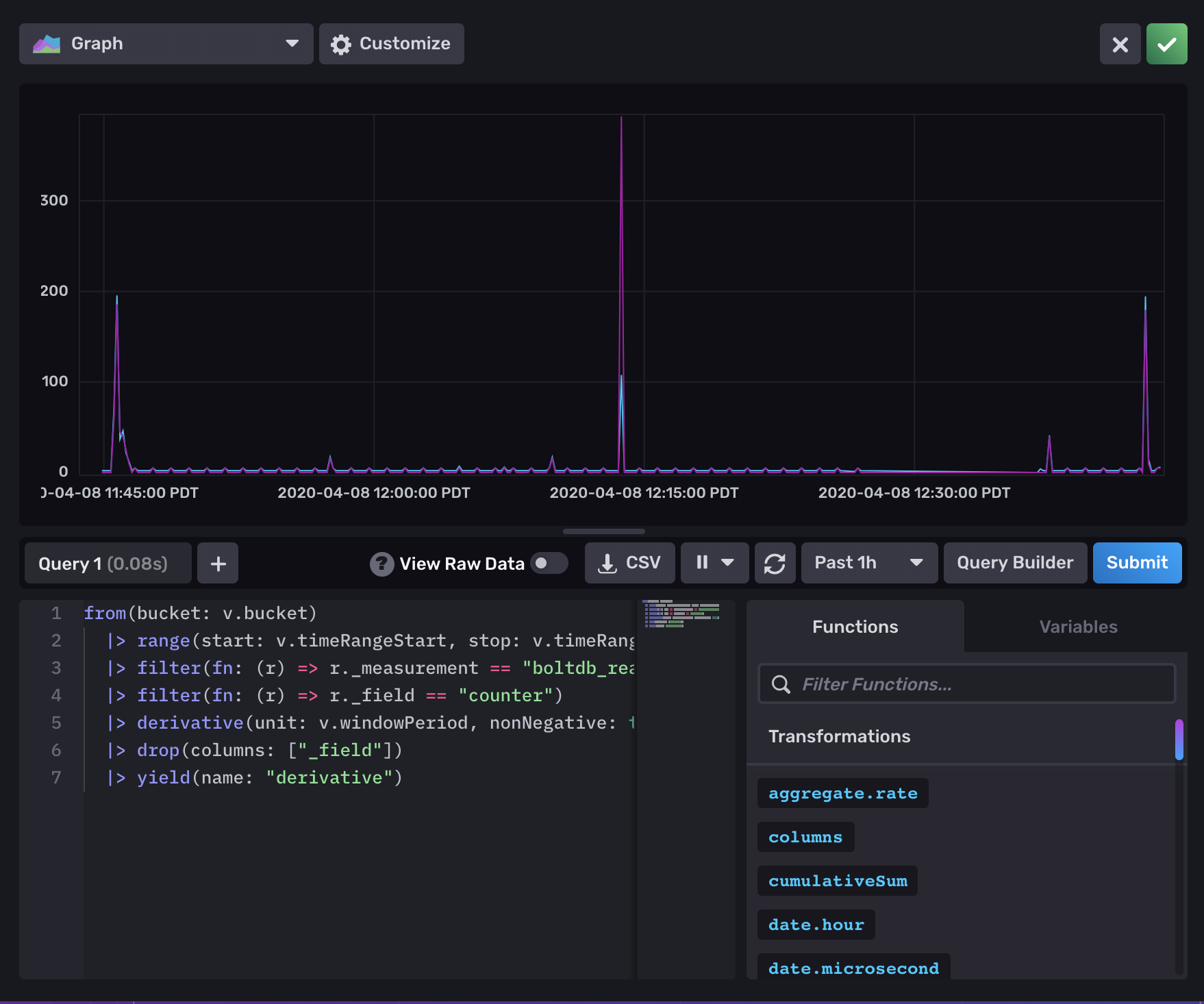Expand the pause interval dropdown chevron

coord(727,563)
